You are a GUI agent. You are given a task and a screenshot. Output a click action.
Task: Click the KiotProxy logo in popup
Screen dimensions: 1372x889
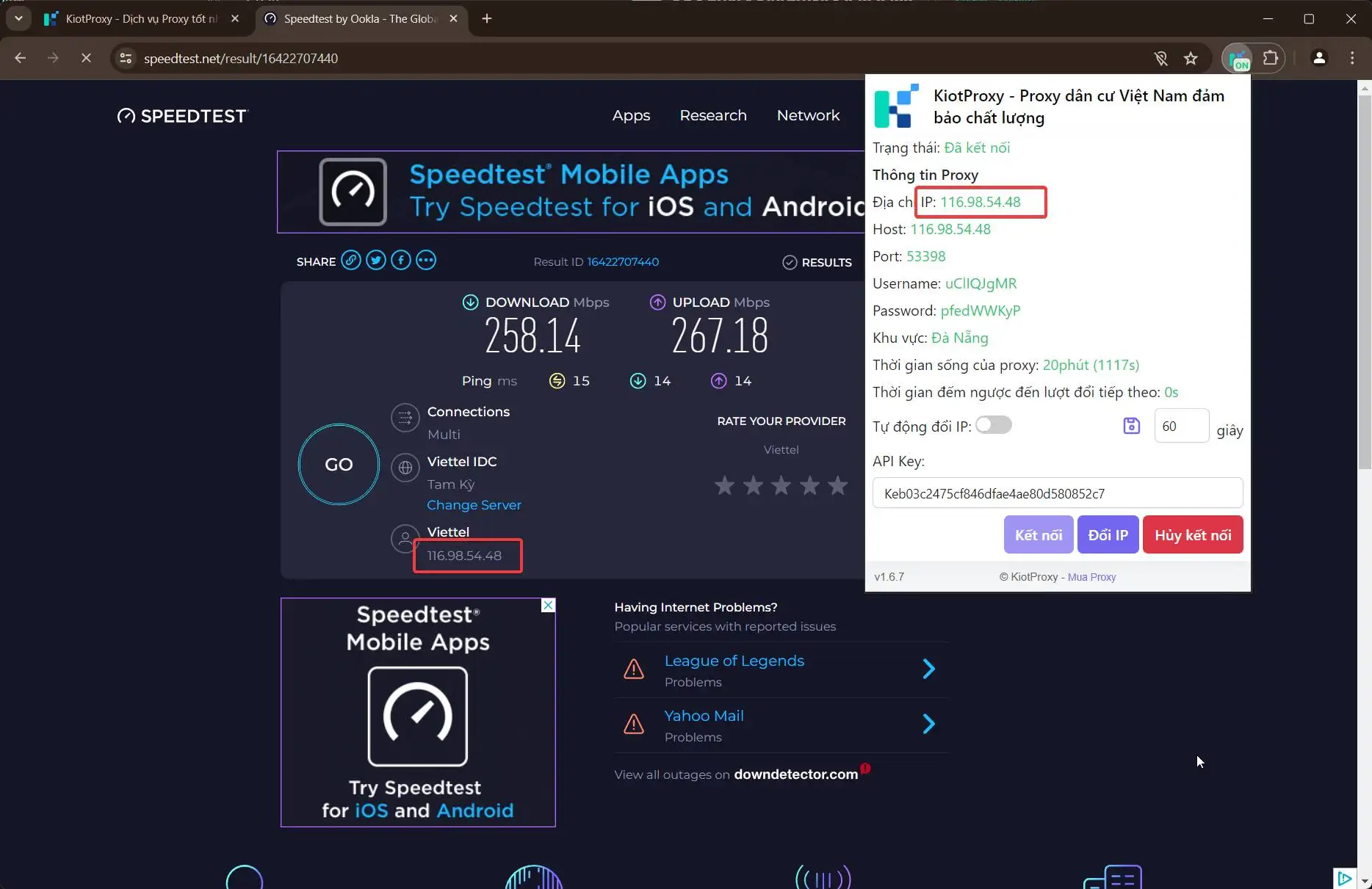[896, 106]
